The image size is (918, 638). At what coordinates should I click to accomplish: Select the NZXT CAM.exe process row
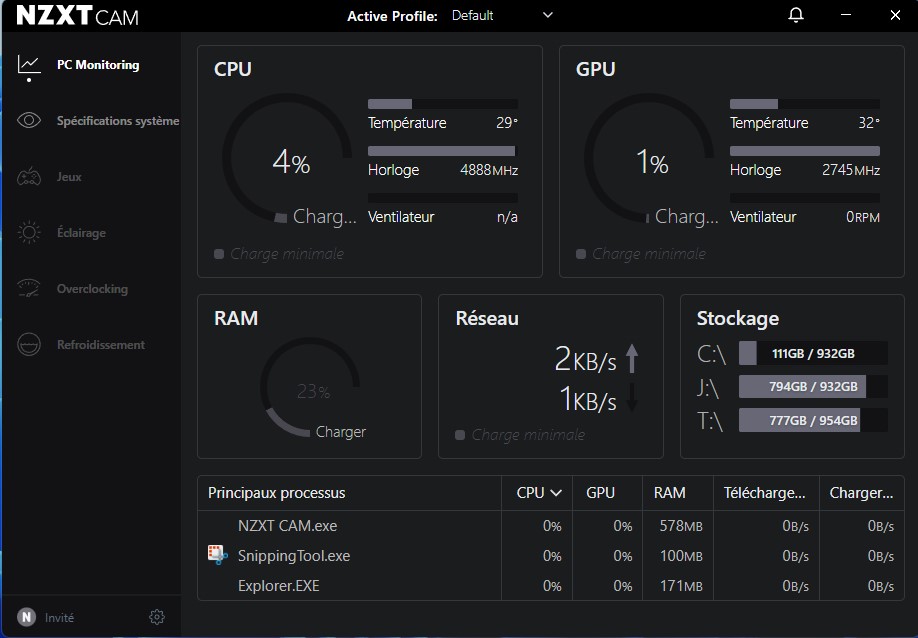(287, 526)
